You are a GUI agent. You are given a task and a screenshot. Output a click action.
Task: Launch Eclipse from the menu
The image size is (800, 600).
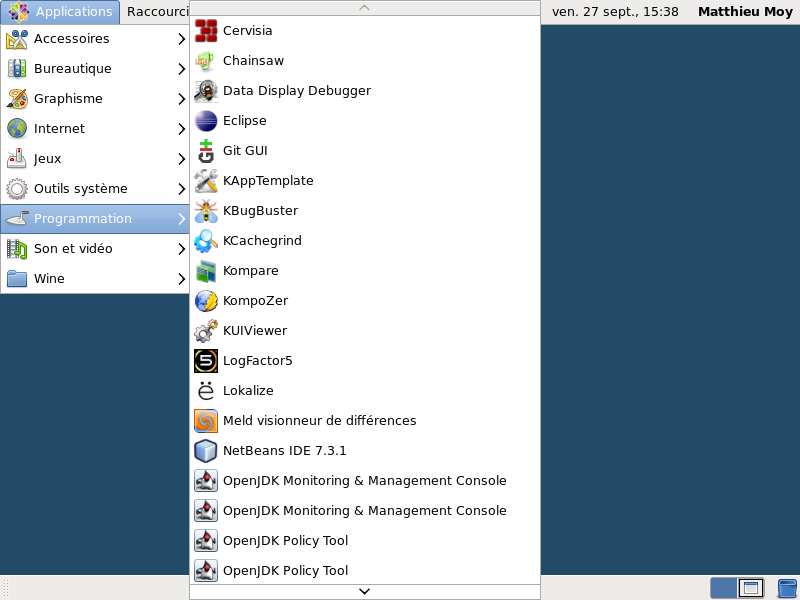tap(365, 121)
